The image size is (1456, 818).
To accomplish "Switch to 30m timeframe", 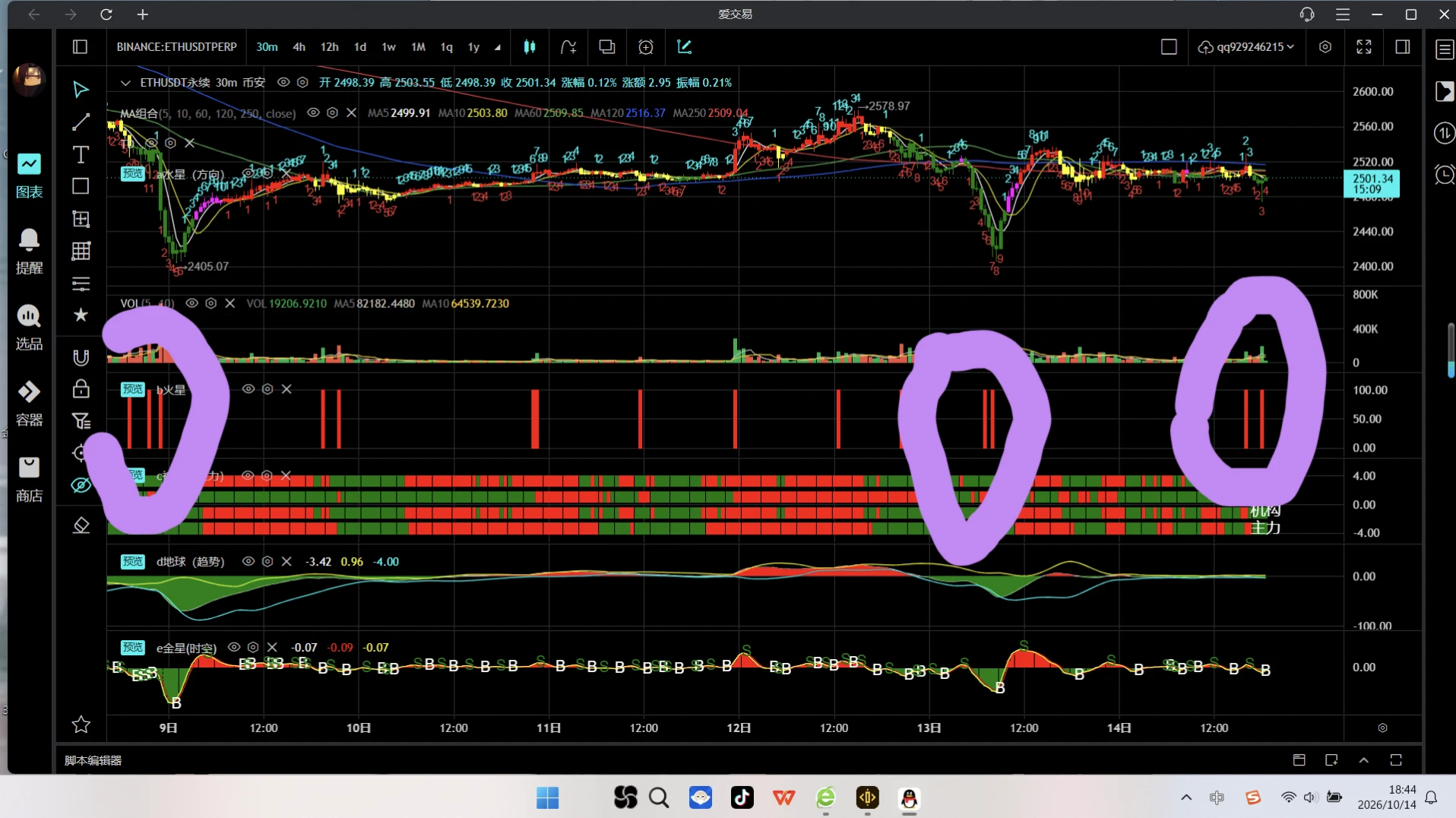I will [x=267, y=47].
